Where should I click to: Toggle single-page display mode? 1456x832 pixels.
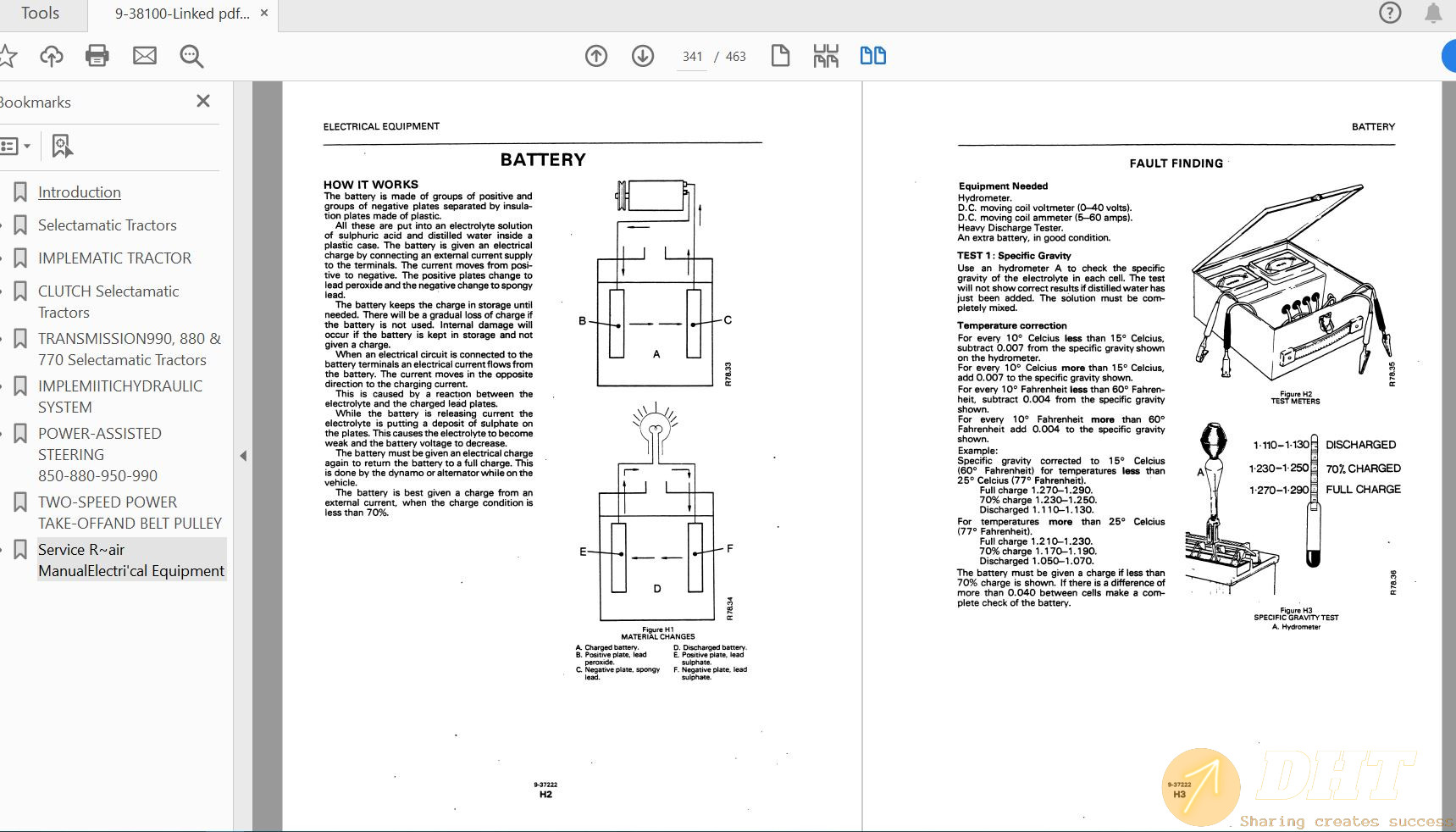(780, 55)
